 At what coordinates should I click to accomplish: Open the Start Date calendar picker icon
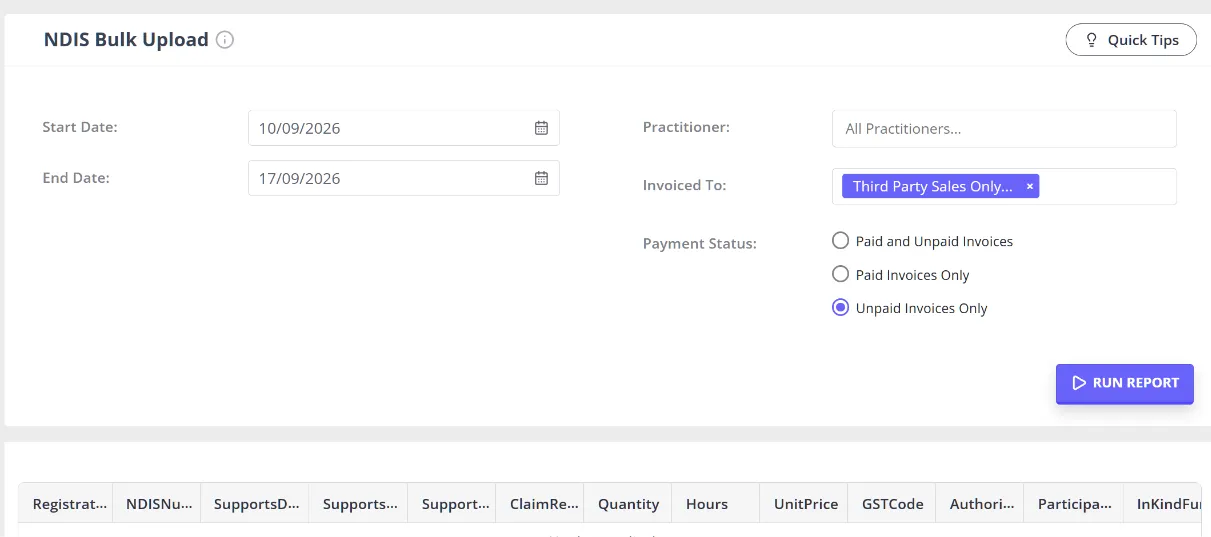coord(541,128)
